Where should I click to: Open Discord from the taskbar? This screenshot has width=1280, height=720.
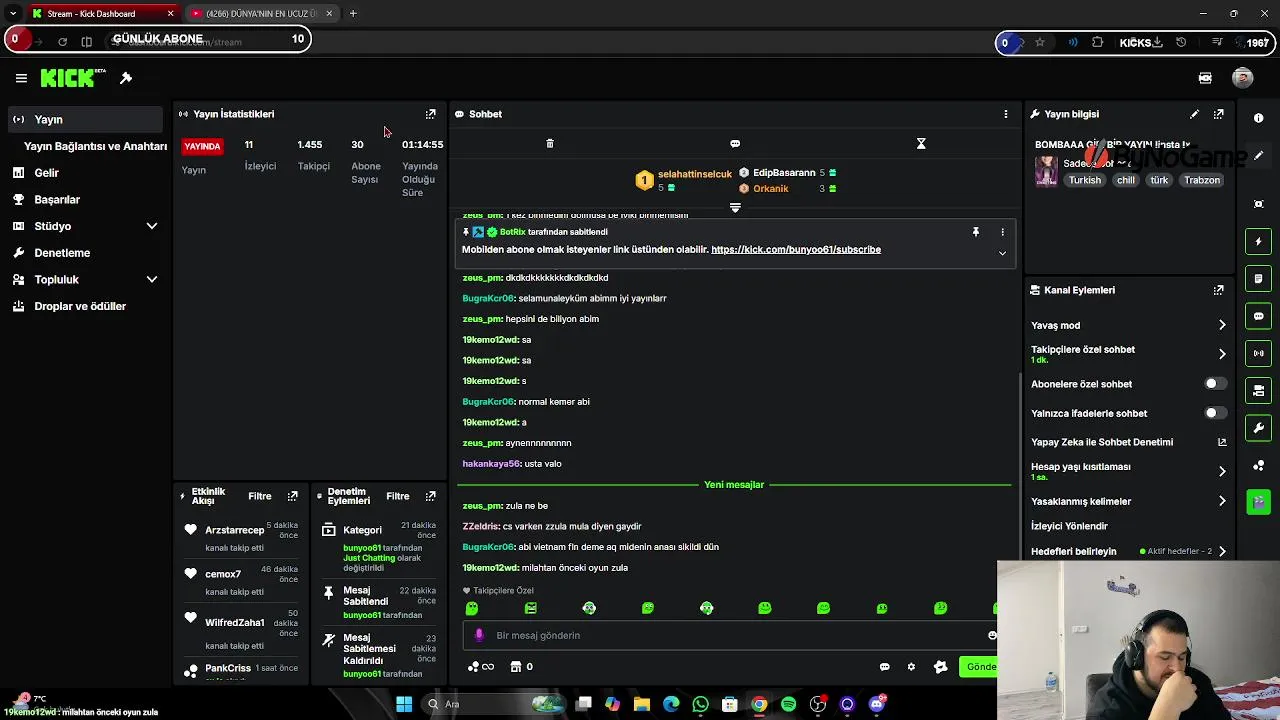point(877,704)
